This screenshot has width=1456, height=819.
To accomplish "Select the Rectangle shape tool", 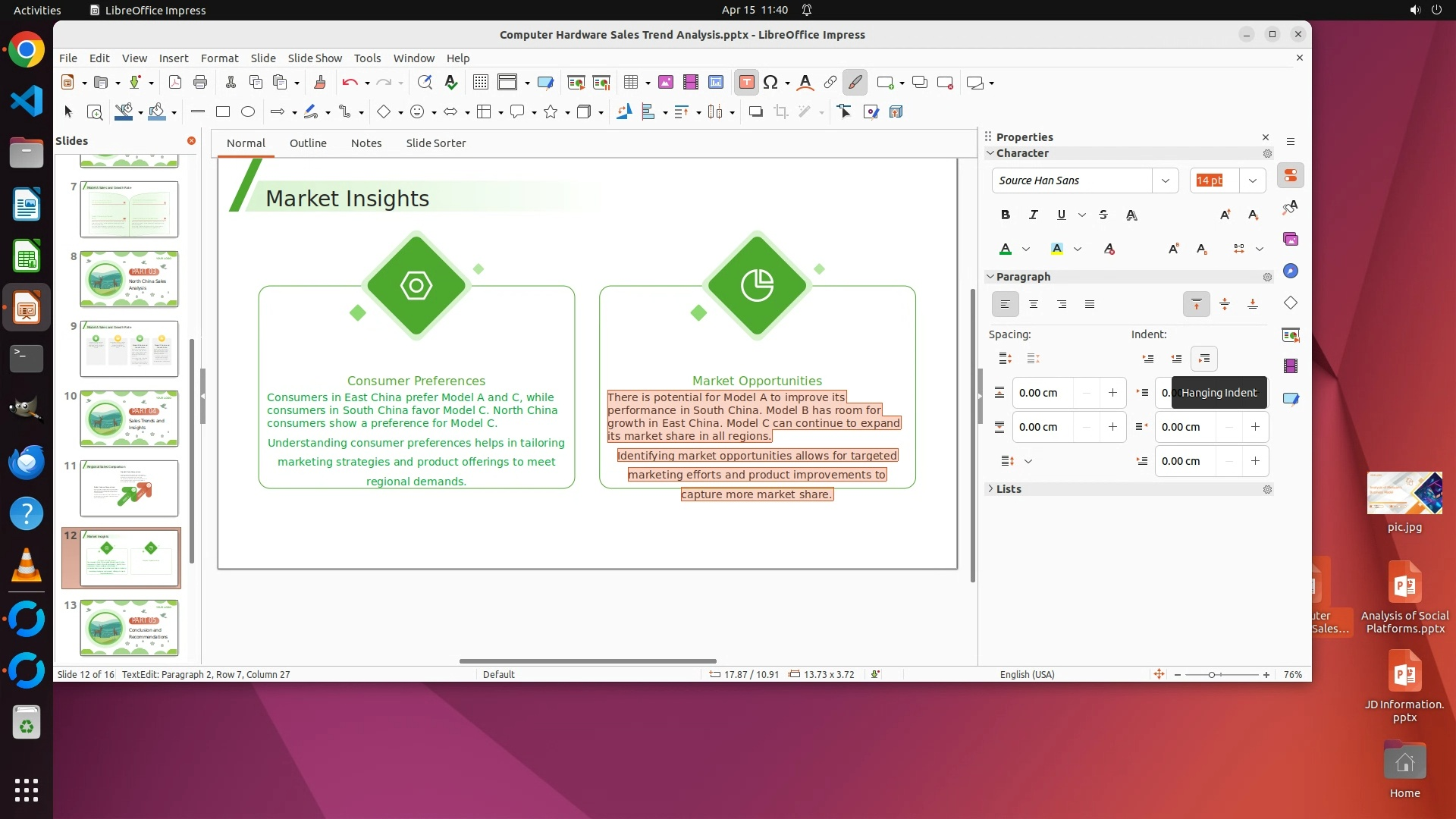I will point(222,111).
